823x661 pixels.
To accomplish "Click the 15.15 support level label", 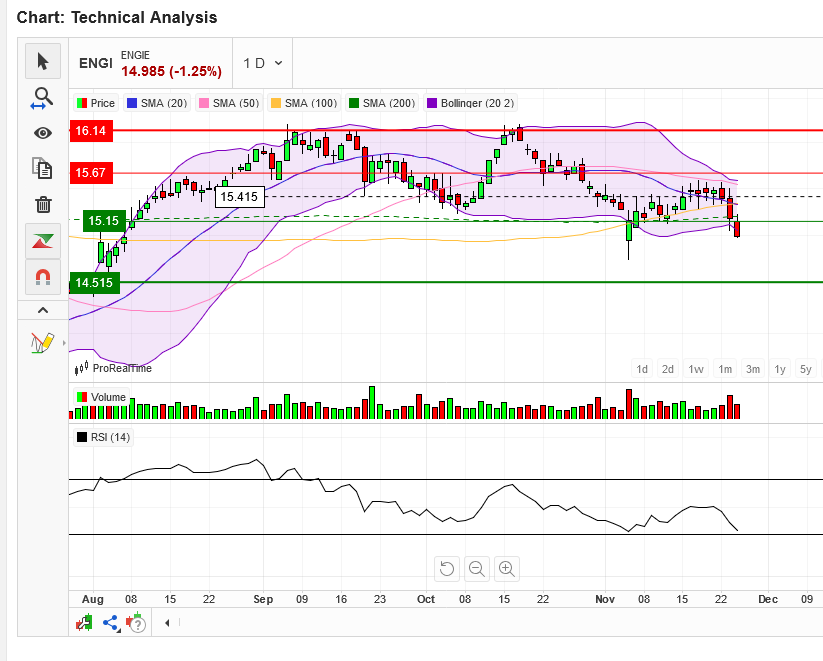I will (104, 221).
